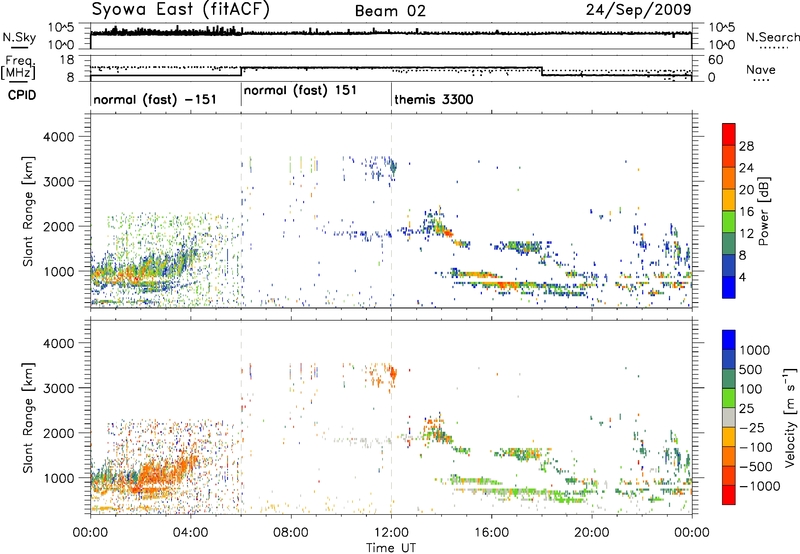Click the 'Freq. [MHz]' axis label
The height and width of the screenshot is (554, 800).
(x=19, y=68)
